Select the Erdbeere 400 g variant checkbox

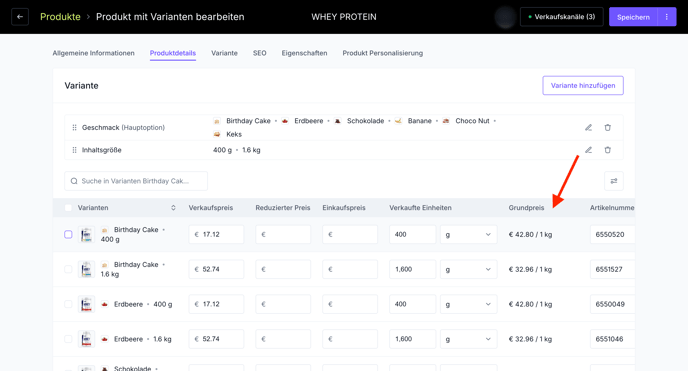68,304
